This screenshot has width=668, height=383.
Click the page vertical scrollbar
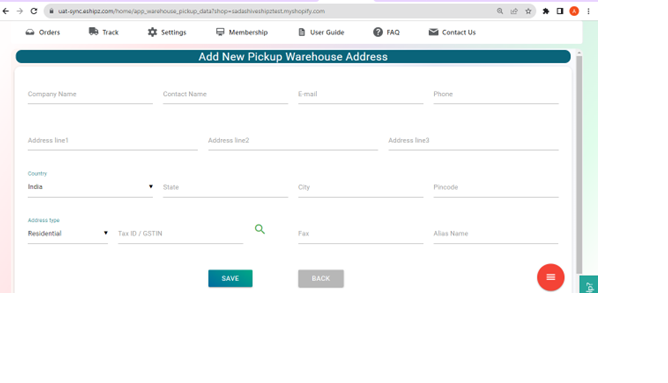pyautogui.click(x=579, y=164)
